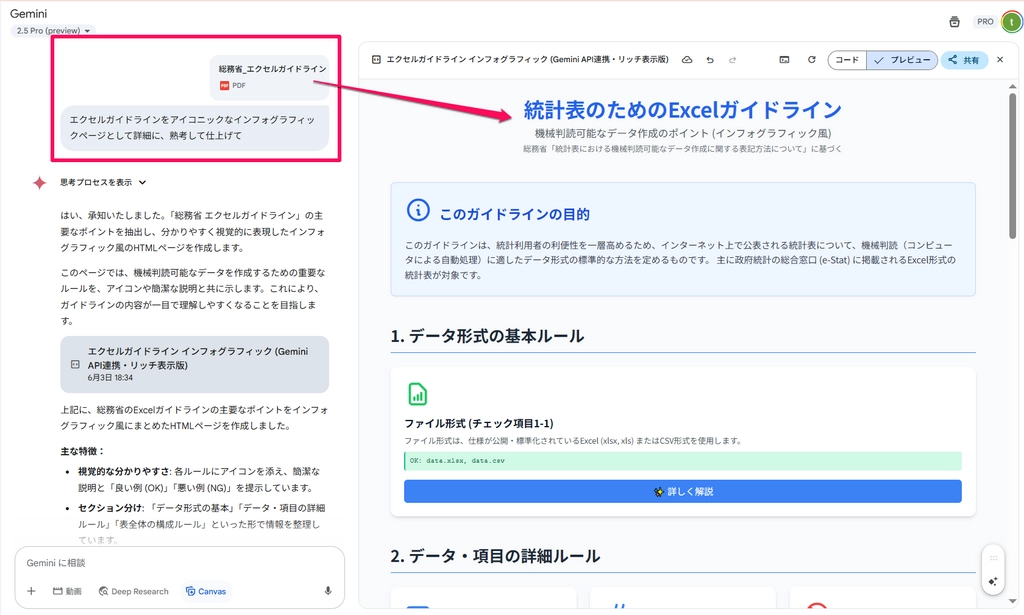
Task: Open the 総務省_エクセルガイドライン PDF attachment
Action: coord(270,77)
